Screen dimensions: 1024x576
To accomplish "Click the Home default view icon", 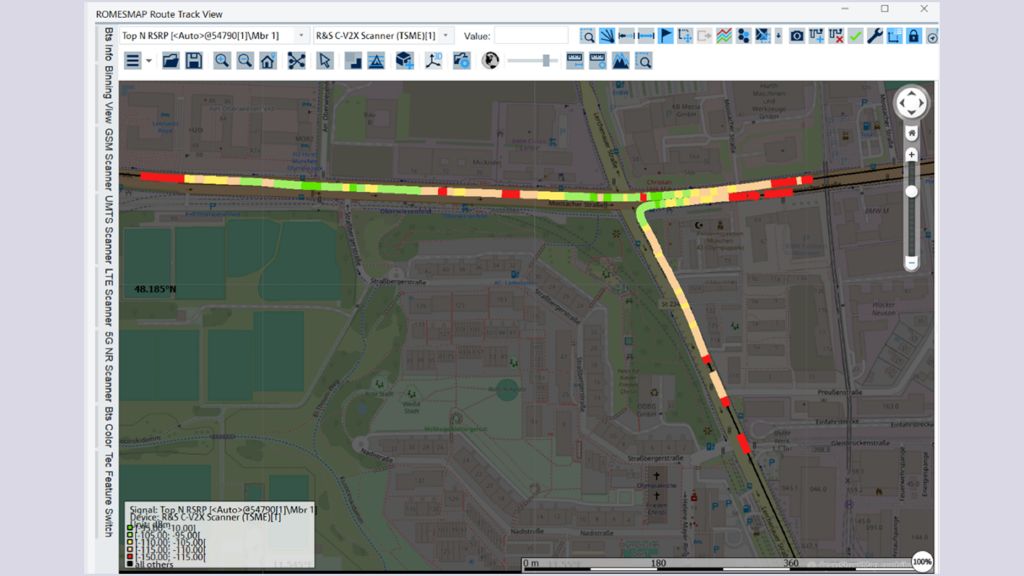I will pyautogui.click(x=268, y=60).
